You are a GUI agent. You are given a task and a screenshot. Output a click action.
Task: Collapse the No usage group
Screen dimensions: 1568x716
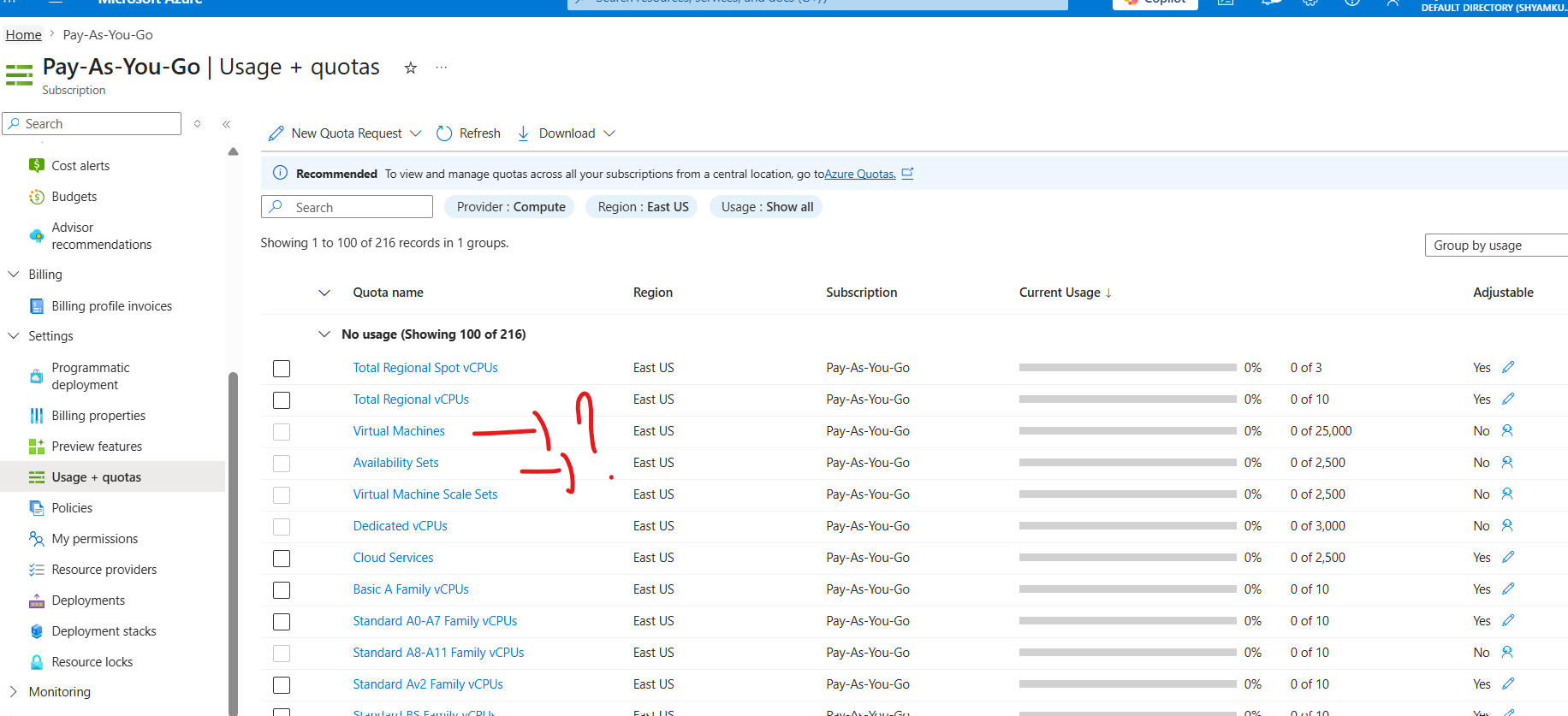(324, 334)
